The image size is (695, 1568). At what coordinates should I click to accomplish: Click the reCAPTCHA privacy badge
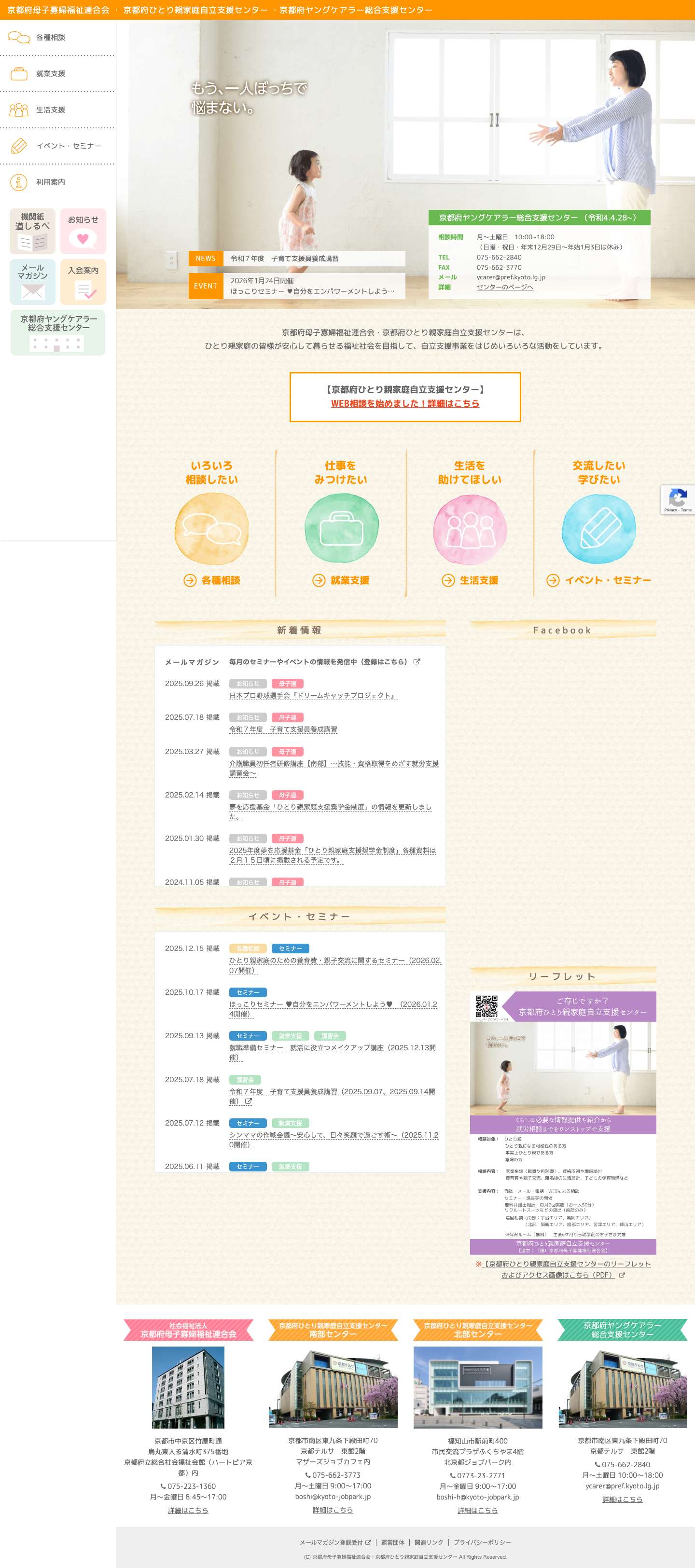point(678,500)
